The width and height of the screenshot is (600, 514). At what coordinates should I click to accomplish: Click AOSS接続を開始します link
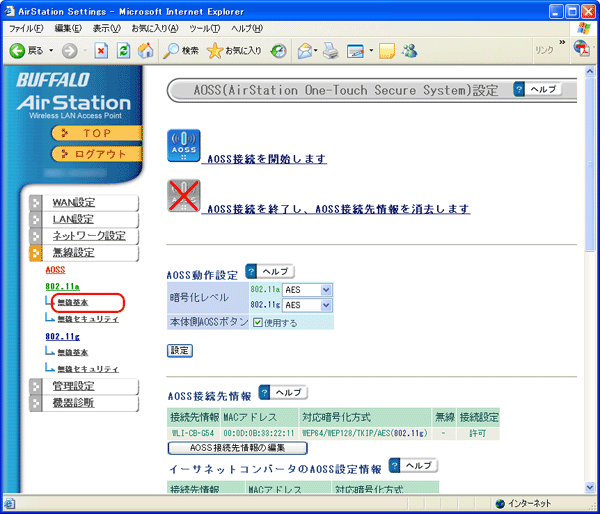coord(266,158)
